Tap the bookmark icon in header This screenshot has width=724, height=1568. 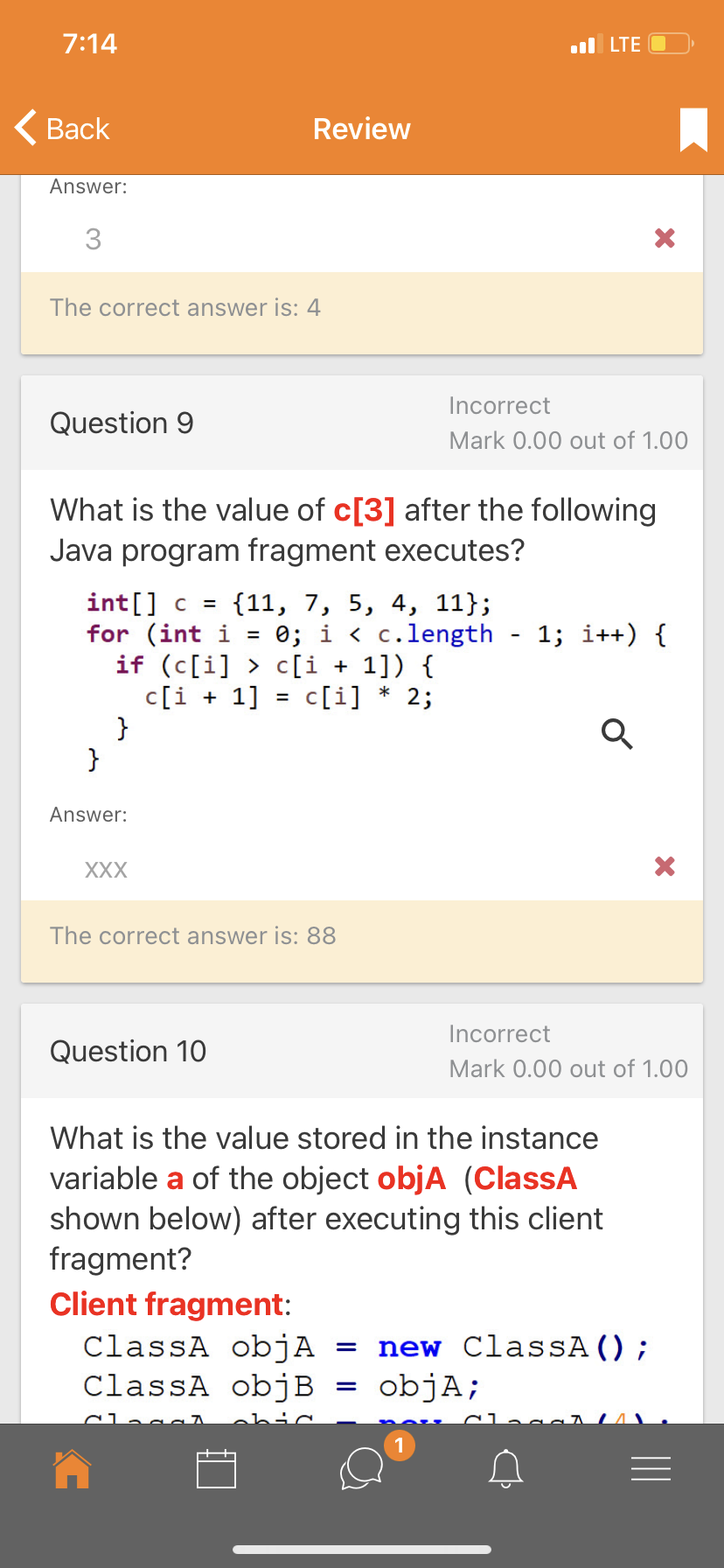coord(693,129)
